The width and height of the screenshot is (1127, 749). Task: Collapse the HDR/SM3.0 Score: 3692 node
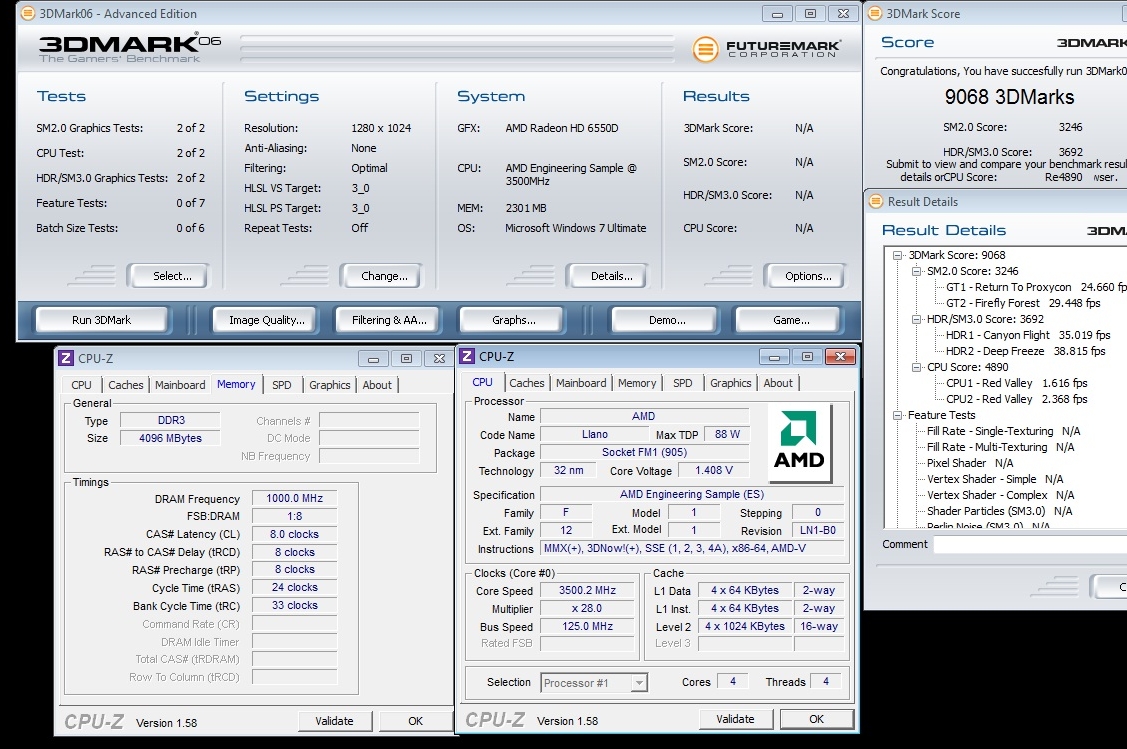[916, 319]
